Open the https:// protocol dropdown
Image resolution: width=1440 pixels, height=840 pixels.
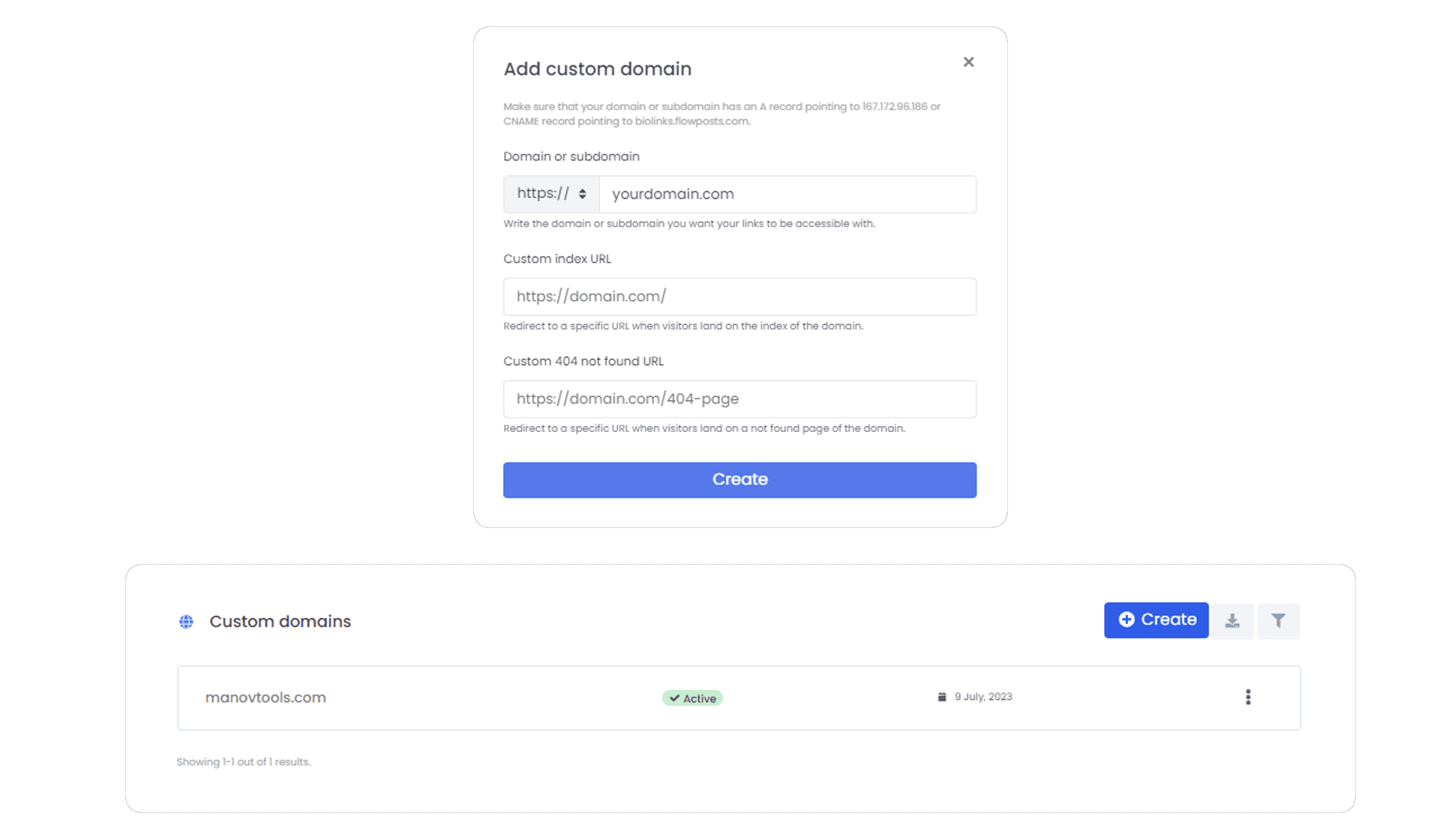[x=551, y=194]
